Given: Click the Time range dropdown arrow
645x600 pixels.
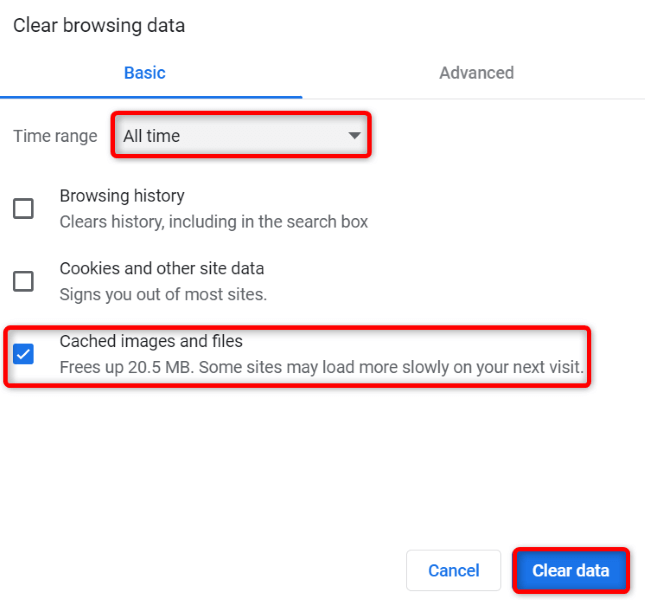Looking at the screenshot, I should pos(354,136).
